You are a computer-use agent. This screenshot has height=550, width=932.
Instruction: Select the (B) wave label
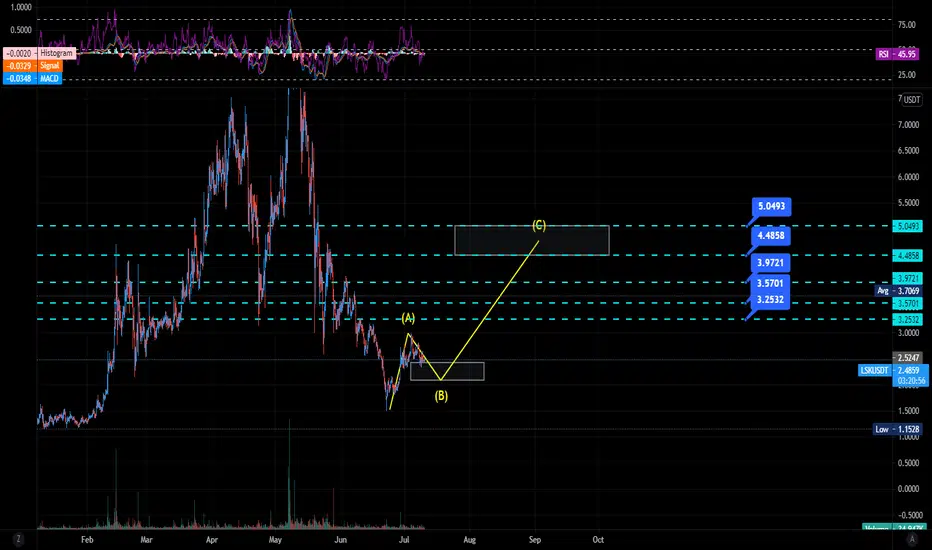point(441,395)
